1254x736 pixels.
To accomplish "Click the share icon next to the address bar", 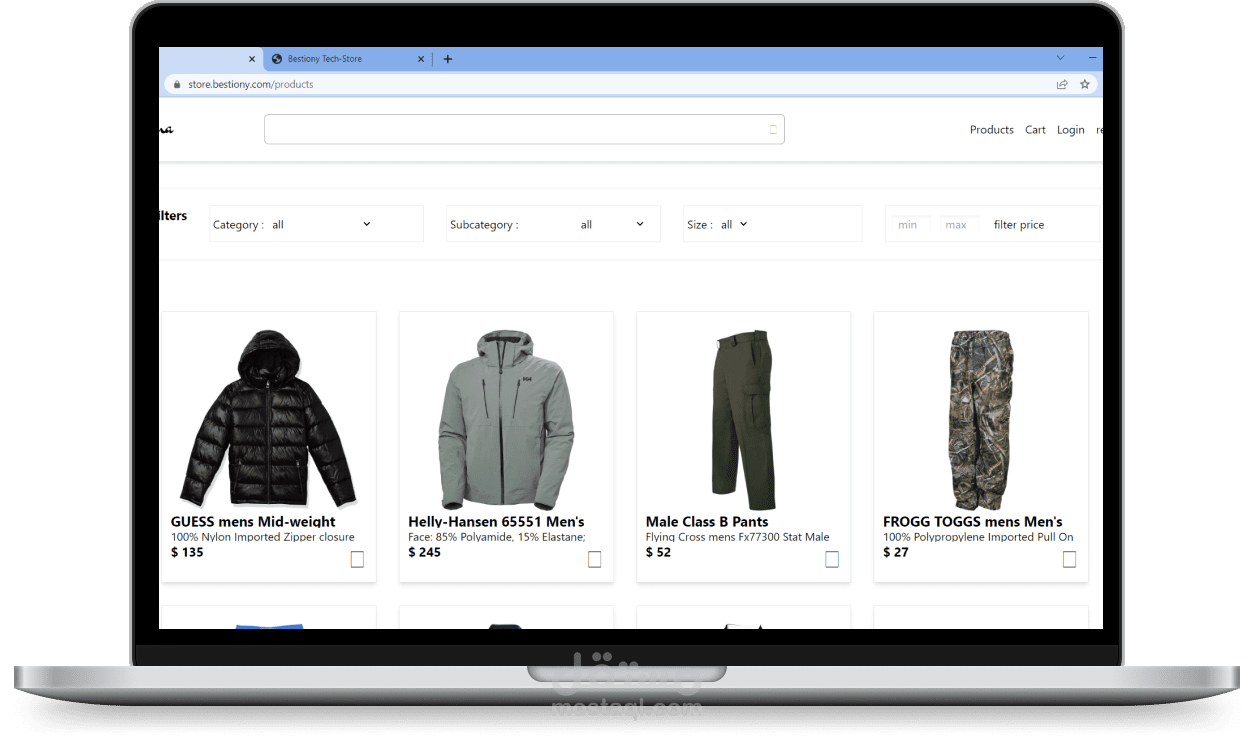I will tap(1062, 84).
